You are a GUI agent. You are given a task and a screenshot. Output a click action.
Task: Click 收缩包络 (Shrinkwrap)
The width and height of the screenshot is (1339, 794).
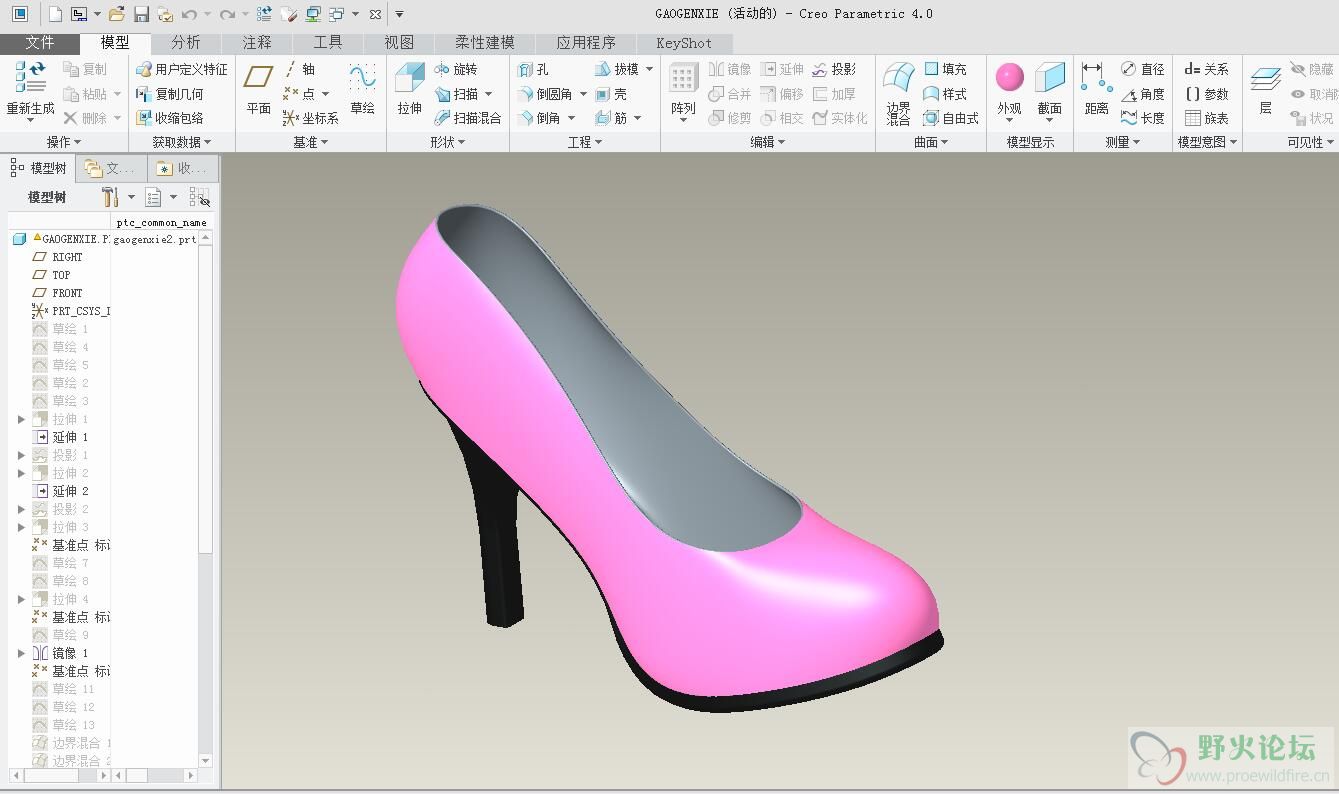[170, 118]
